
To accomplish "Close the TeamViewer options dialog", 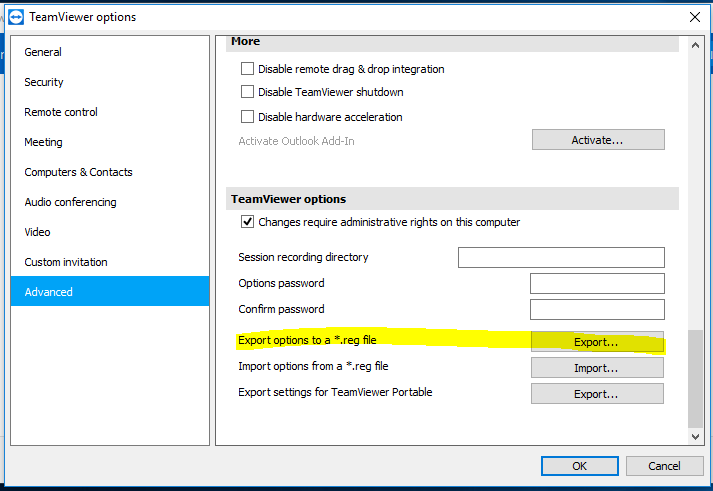I will click(695, 16).
